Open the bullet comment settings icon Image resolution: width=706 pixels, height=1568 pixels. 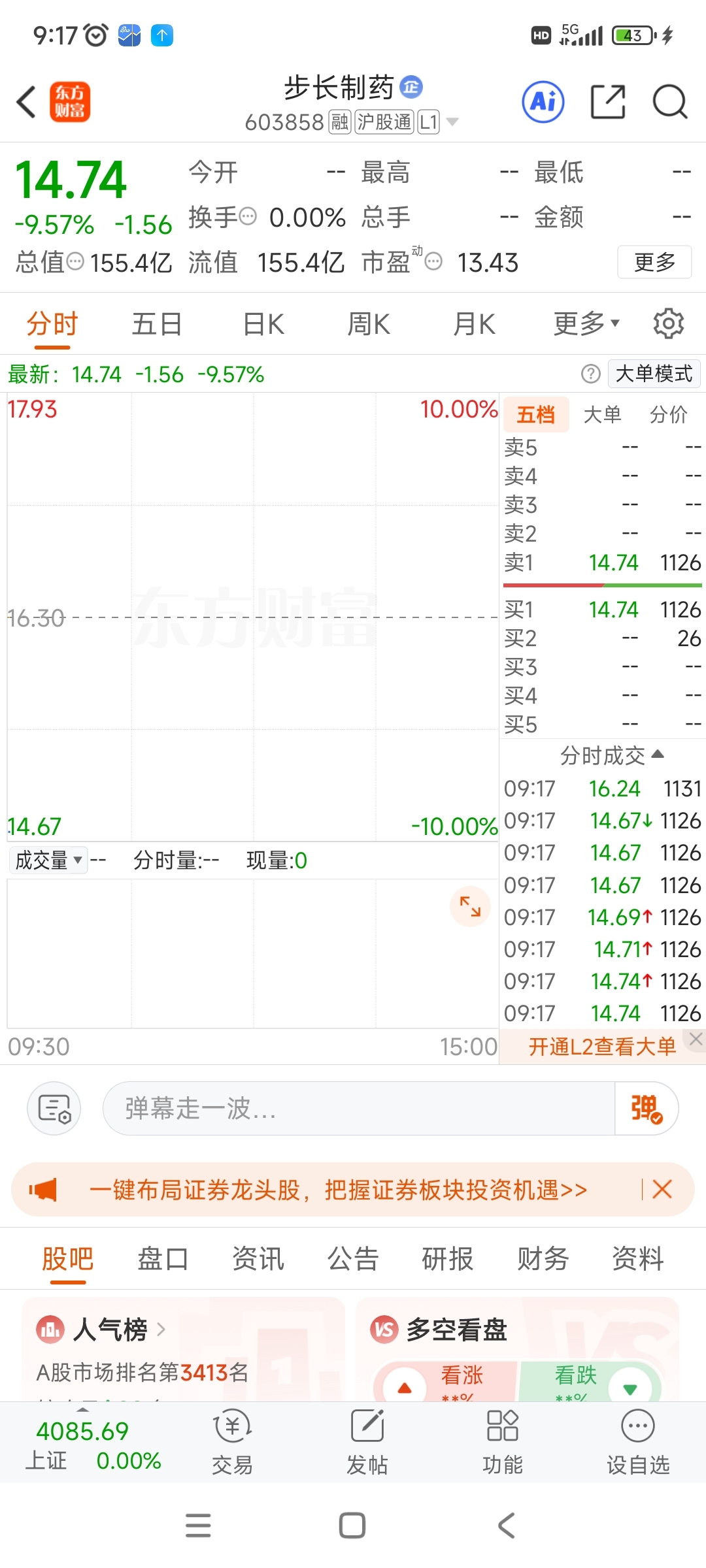click(x=54, y=1108)
